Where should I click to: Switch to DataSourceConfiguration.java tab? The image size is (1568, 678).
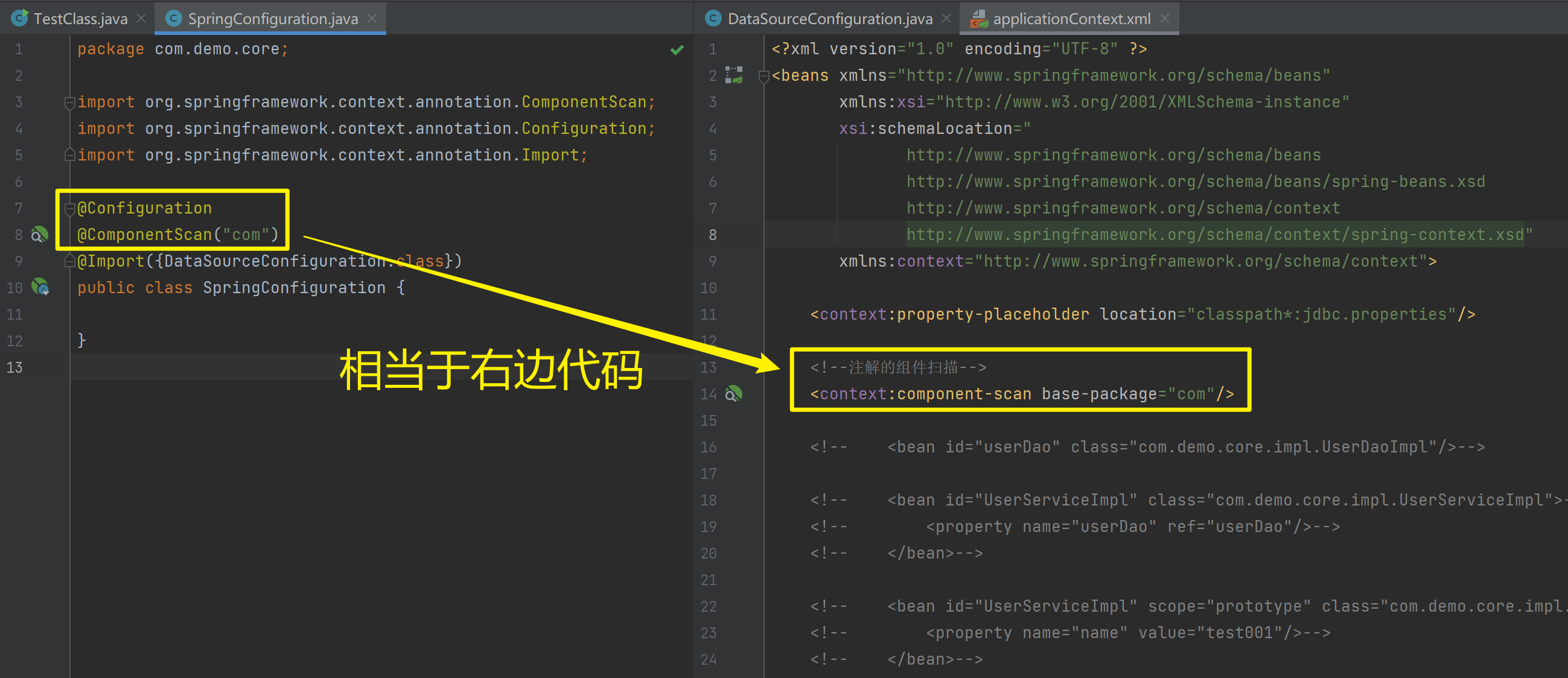coord(829,19)
